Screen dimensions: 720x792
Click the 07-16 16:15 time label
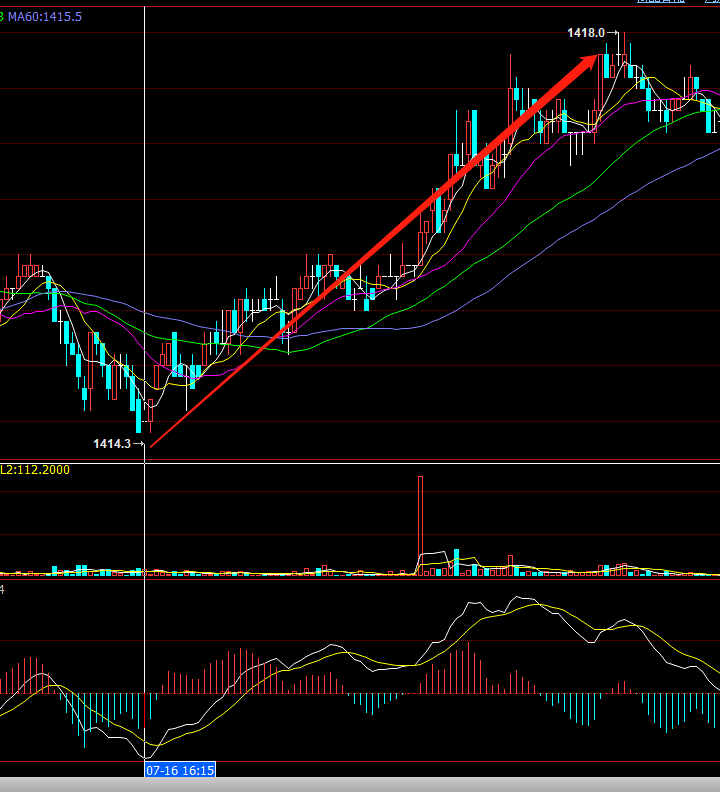[x=180, y=770]
